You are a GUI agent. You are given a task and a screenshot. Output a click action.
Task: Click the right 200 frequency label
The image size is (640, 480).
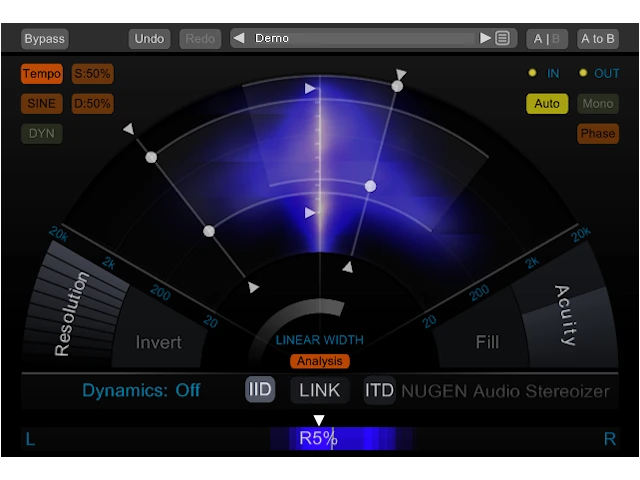click(479, 292)
